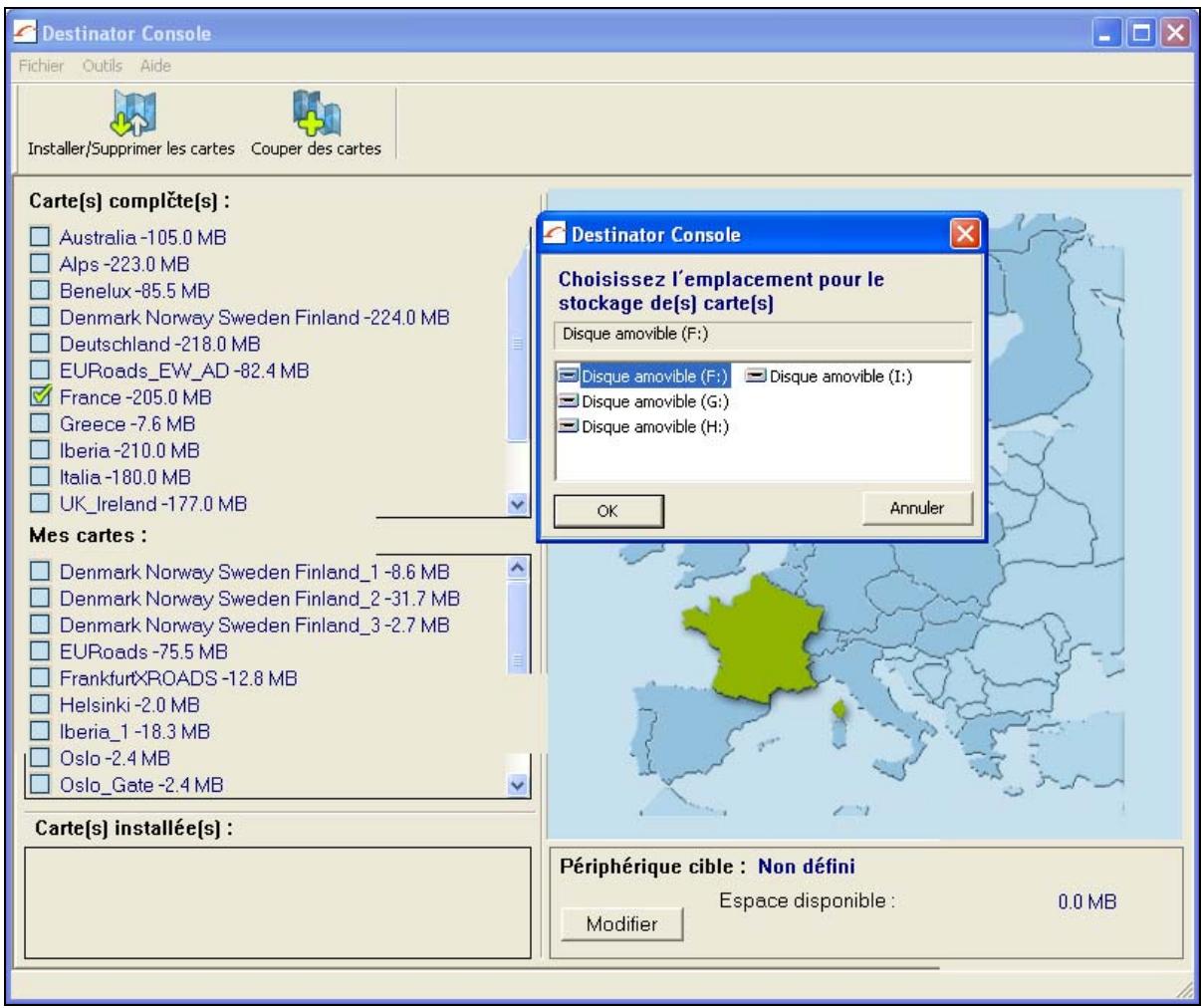The width and height of the screenshot is (1201, 1008).
Task: Check the Australia -105.0 MB map
Action: (39, 237)
